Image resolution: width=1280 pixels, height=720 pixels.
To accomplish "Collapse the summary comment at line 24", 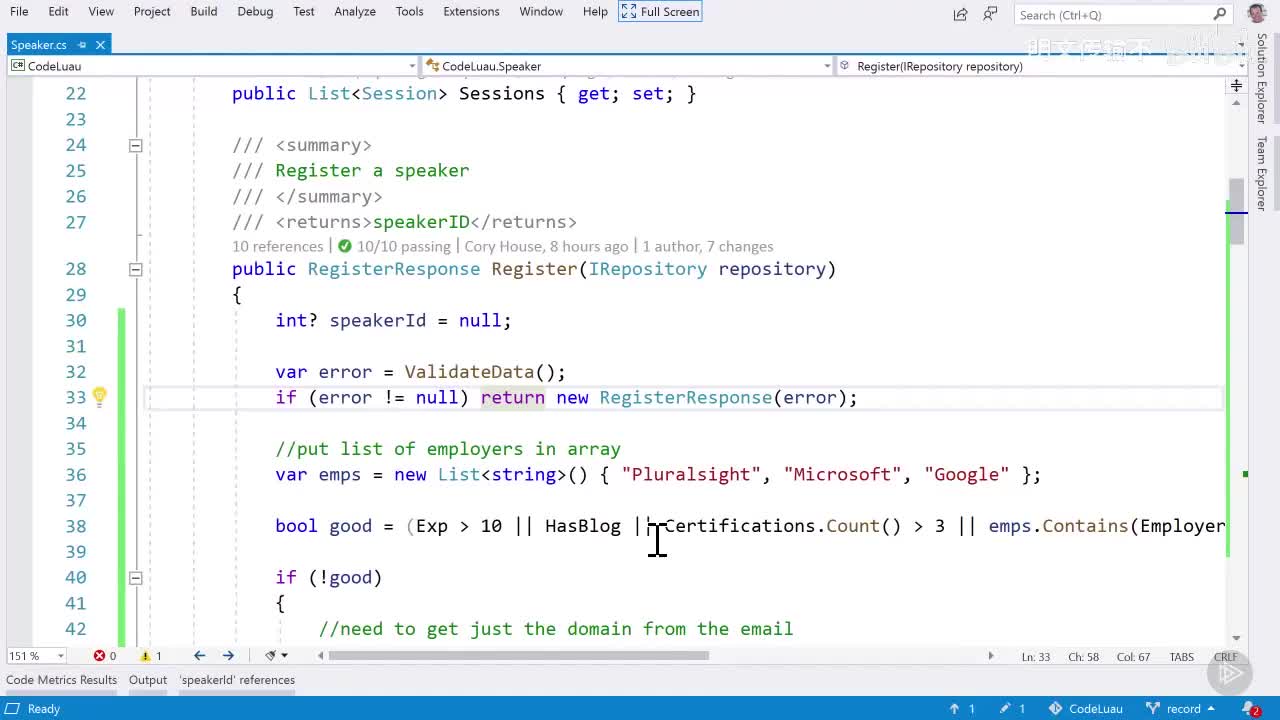I will [x=135, y=145].
